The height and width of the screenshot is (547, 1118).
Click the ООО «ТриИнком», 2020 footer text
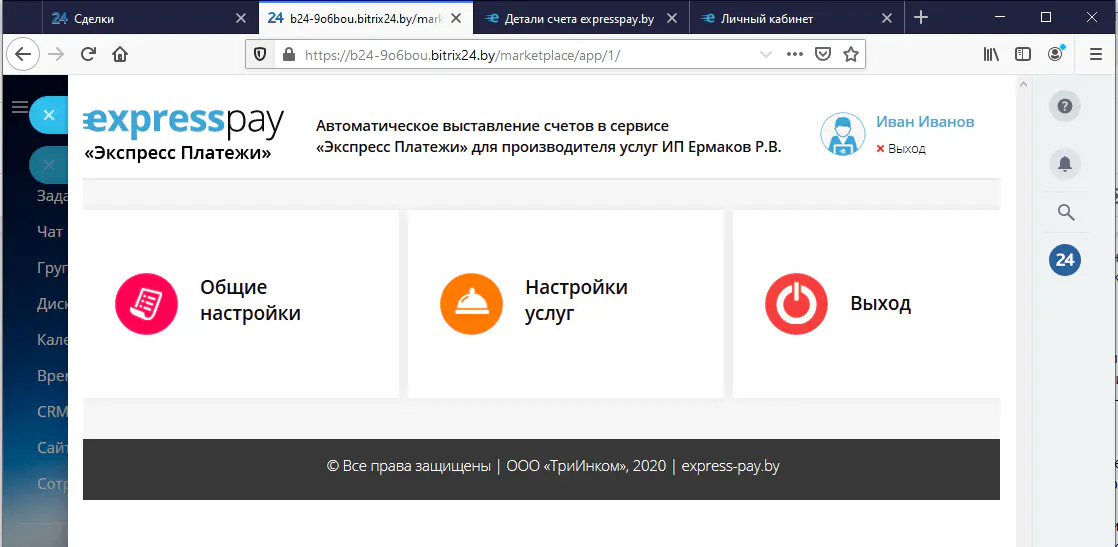click(586, 466)
